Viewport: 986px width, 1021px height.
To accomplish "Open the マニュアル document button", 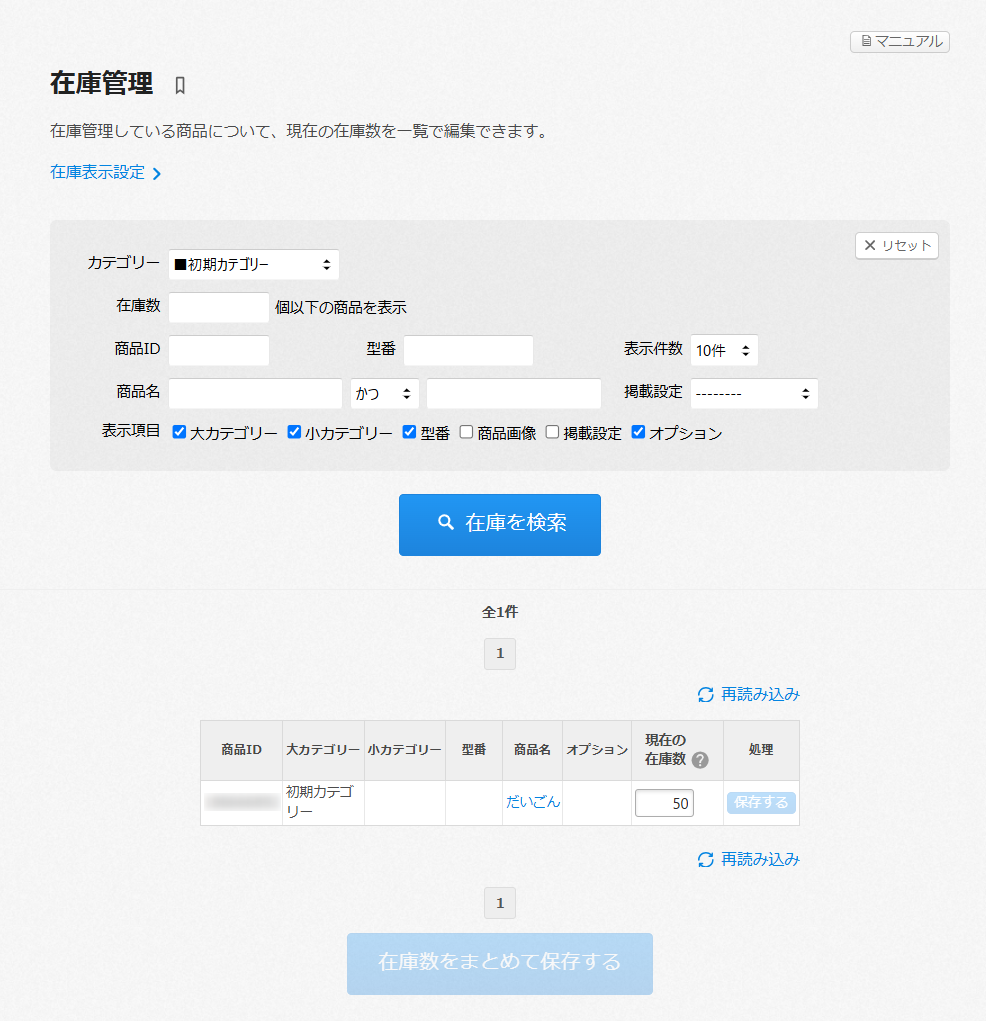I will [899, 41].
